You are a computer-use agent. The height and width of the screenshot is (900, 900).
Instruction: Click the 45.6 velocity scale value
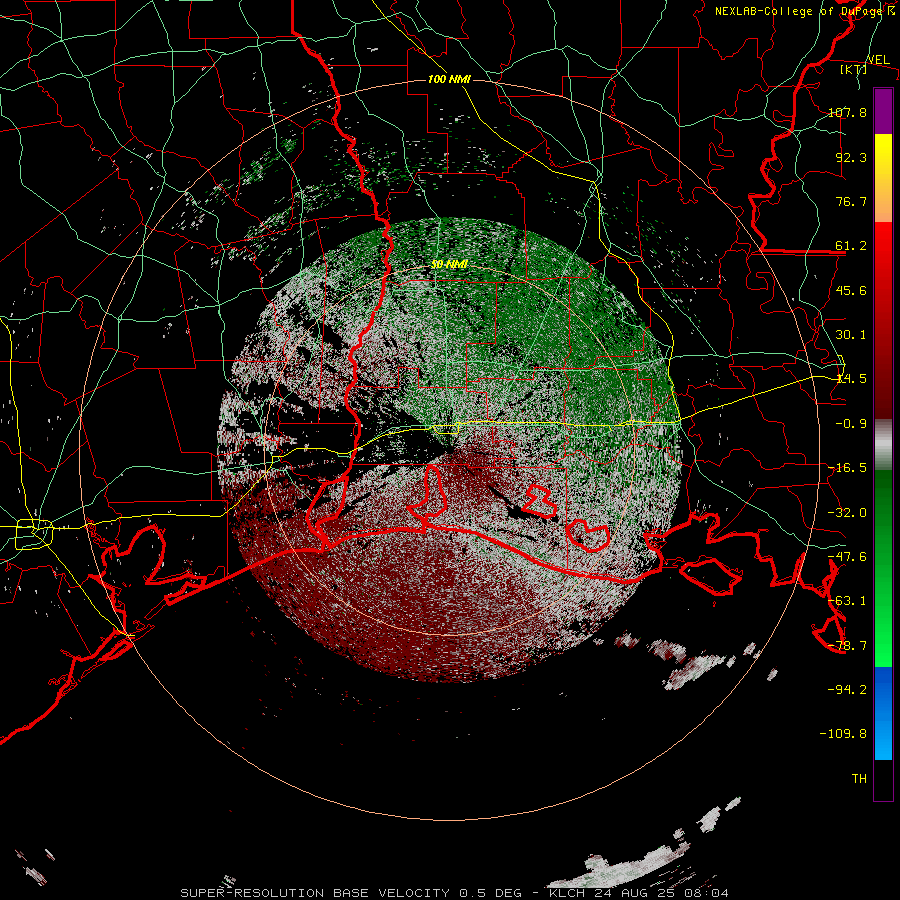tap(851, 290)
